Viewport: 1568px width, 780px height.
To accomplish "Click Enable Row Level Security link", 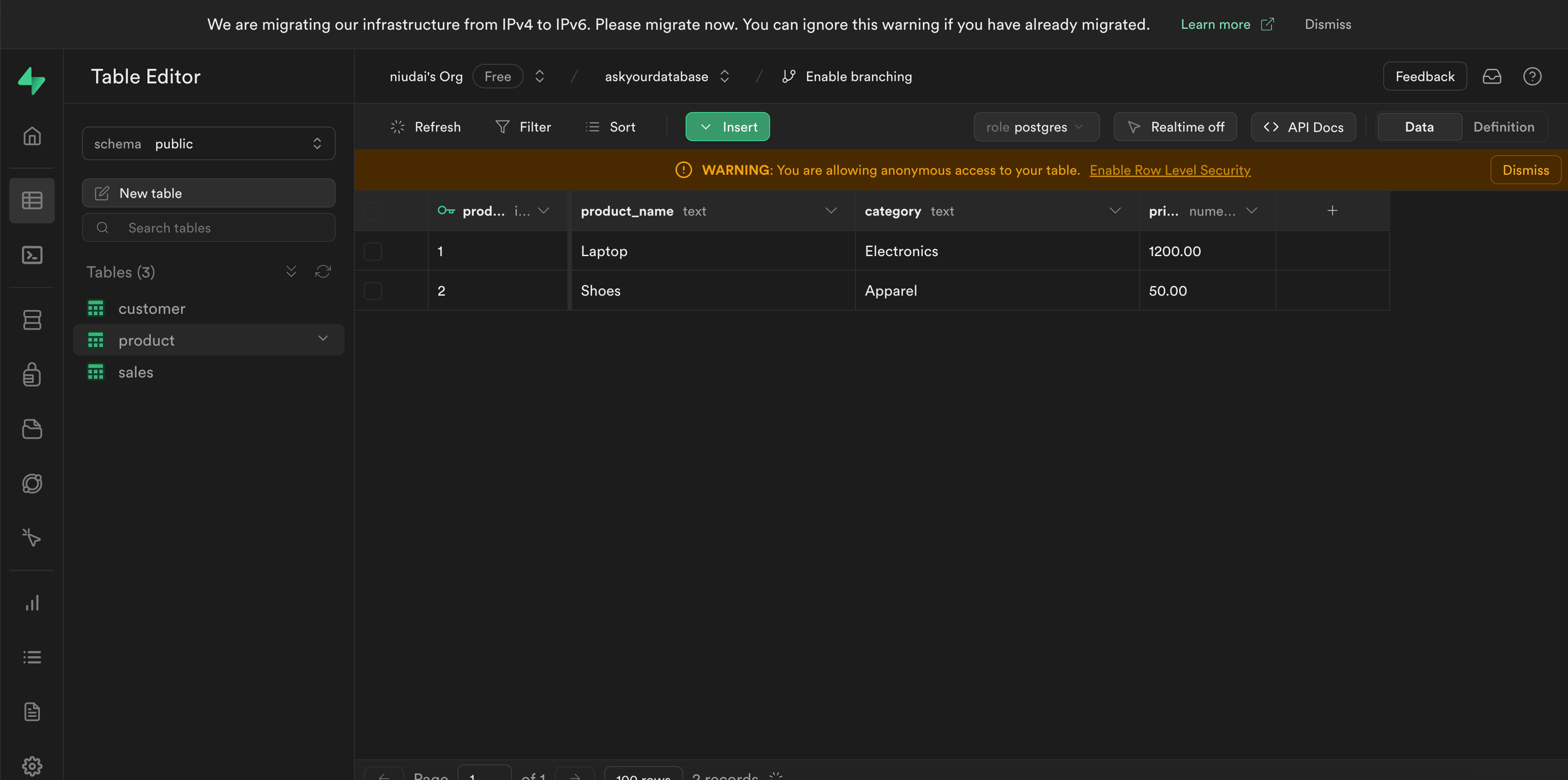I will click(x=1169, y=170).
